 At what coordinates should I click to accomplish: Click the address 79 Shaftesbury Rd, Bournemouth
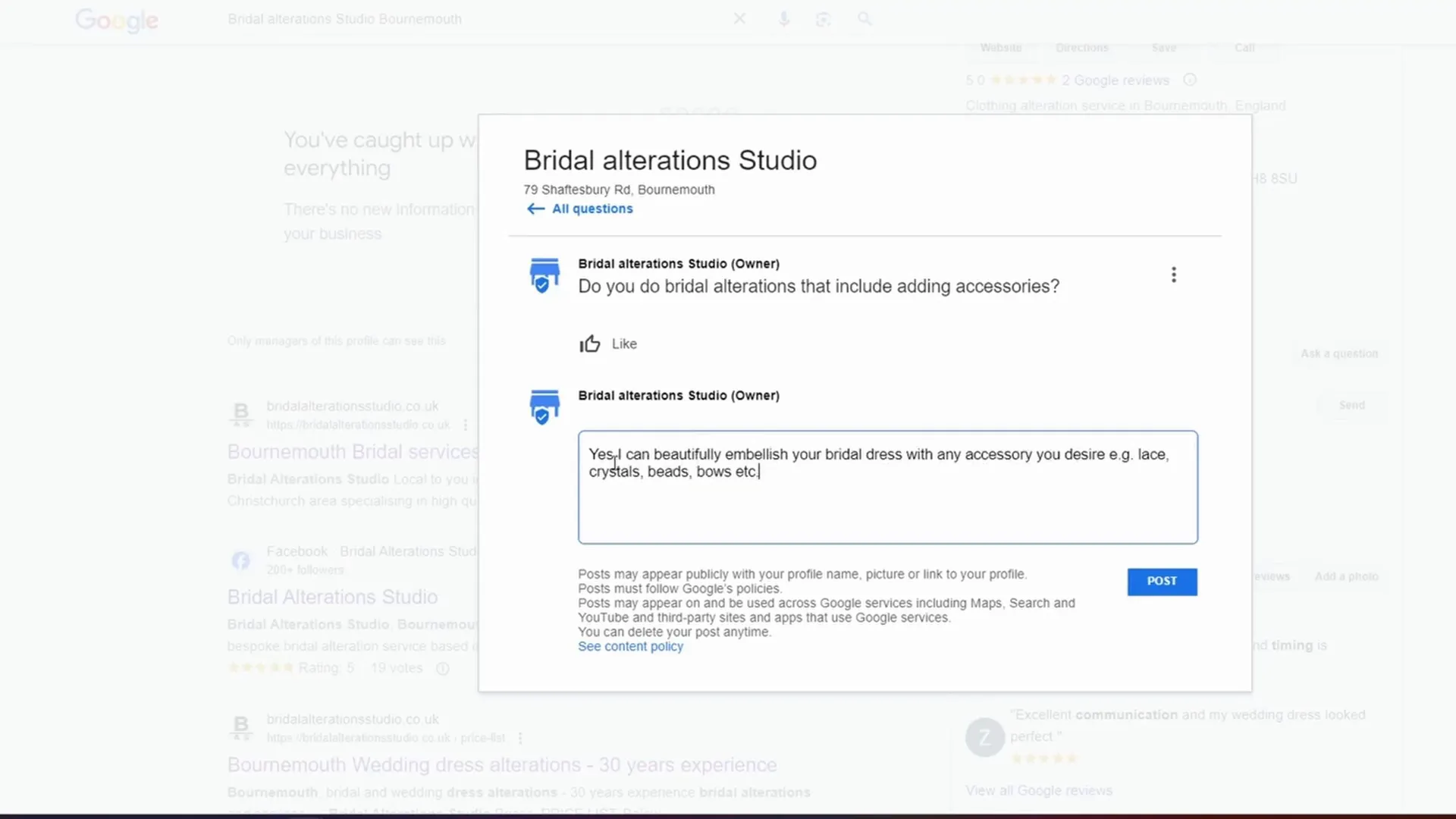[x=619, y=190]
